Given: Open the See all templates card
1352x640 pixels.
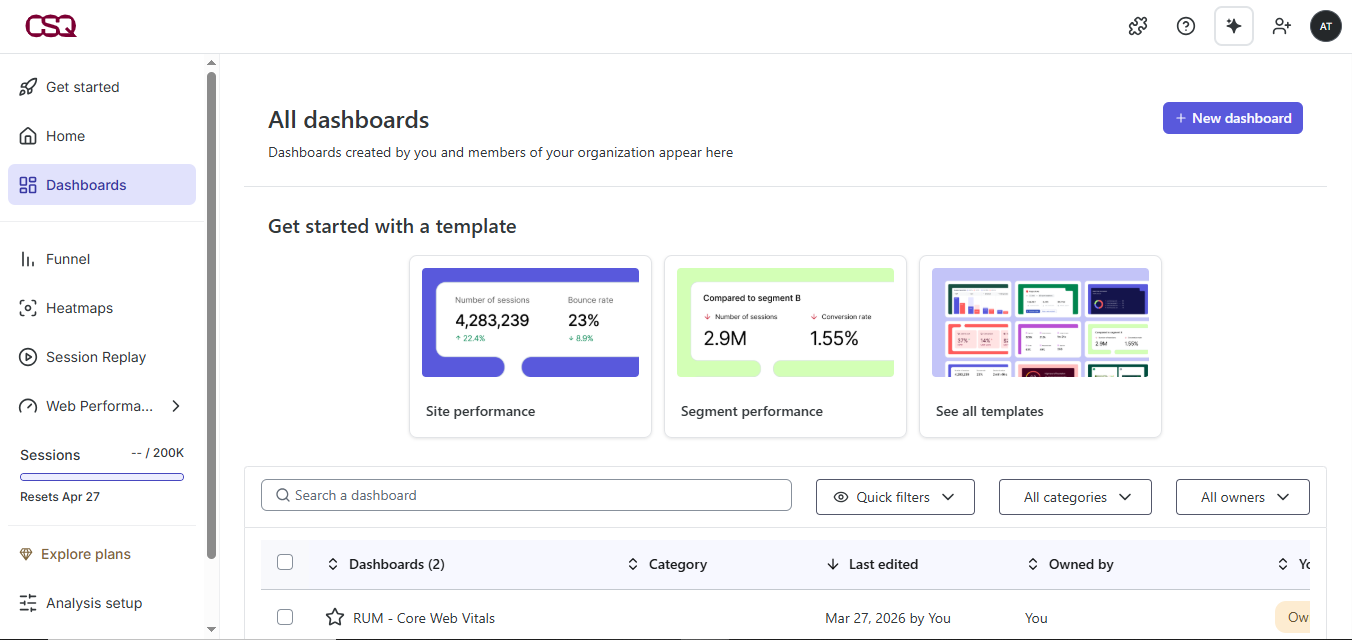Looking at the screenshot, I should 1040,346.
